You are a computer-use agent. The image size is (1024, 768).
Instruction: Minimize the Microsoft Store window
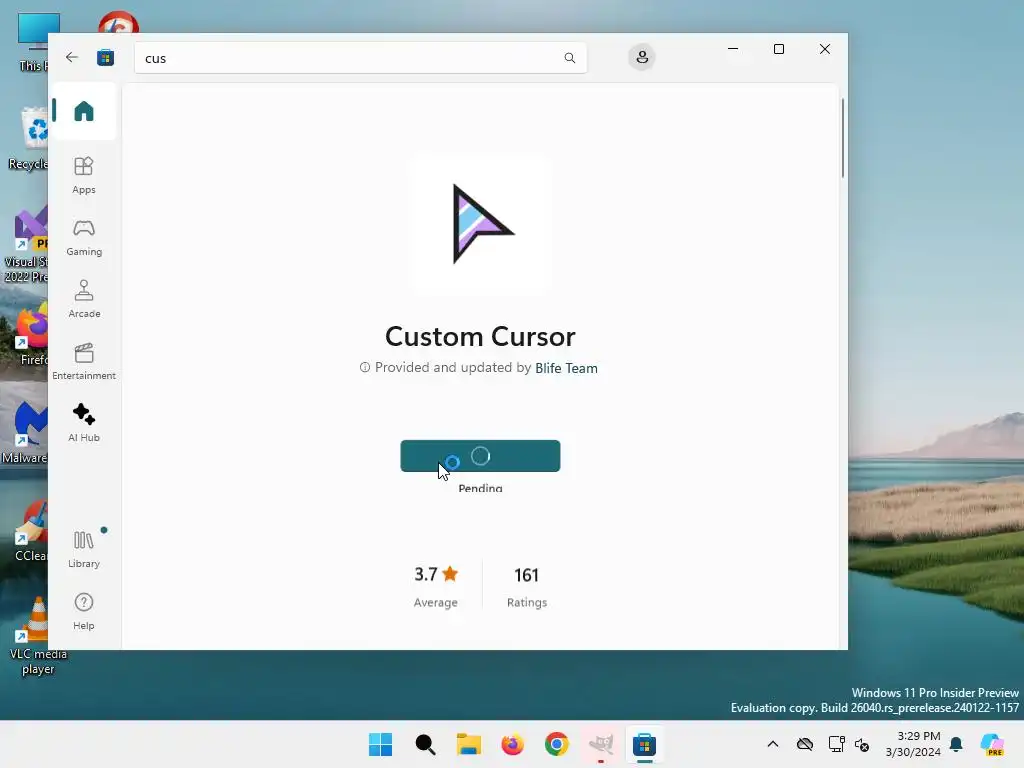(x=733, y=49)
